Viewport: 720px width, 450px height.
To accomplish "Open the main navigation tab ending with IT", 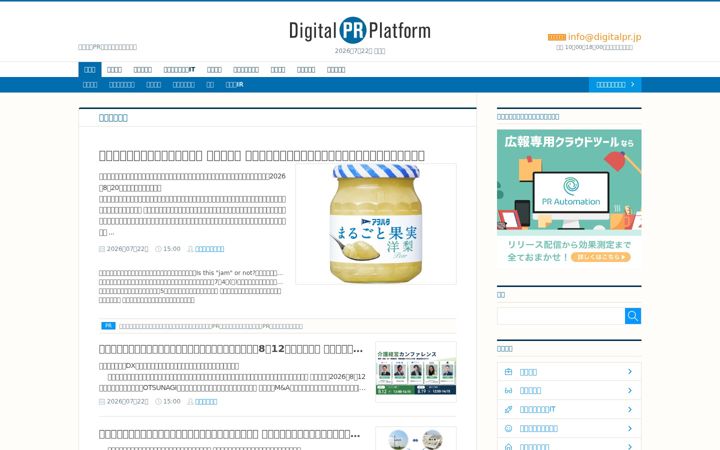I will (179, 70).
